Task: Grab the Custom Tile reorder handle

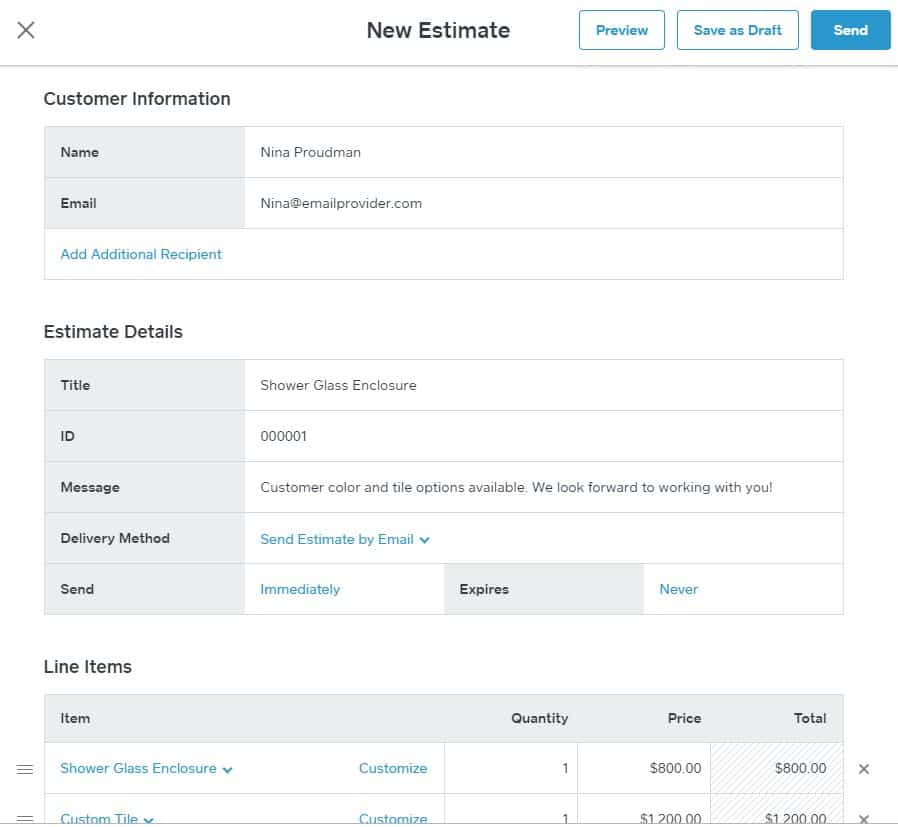Action: 25,819
